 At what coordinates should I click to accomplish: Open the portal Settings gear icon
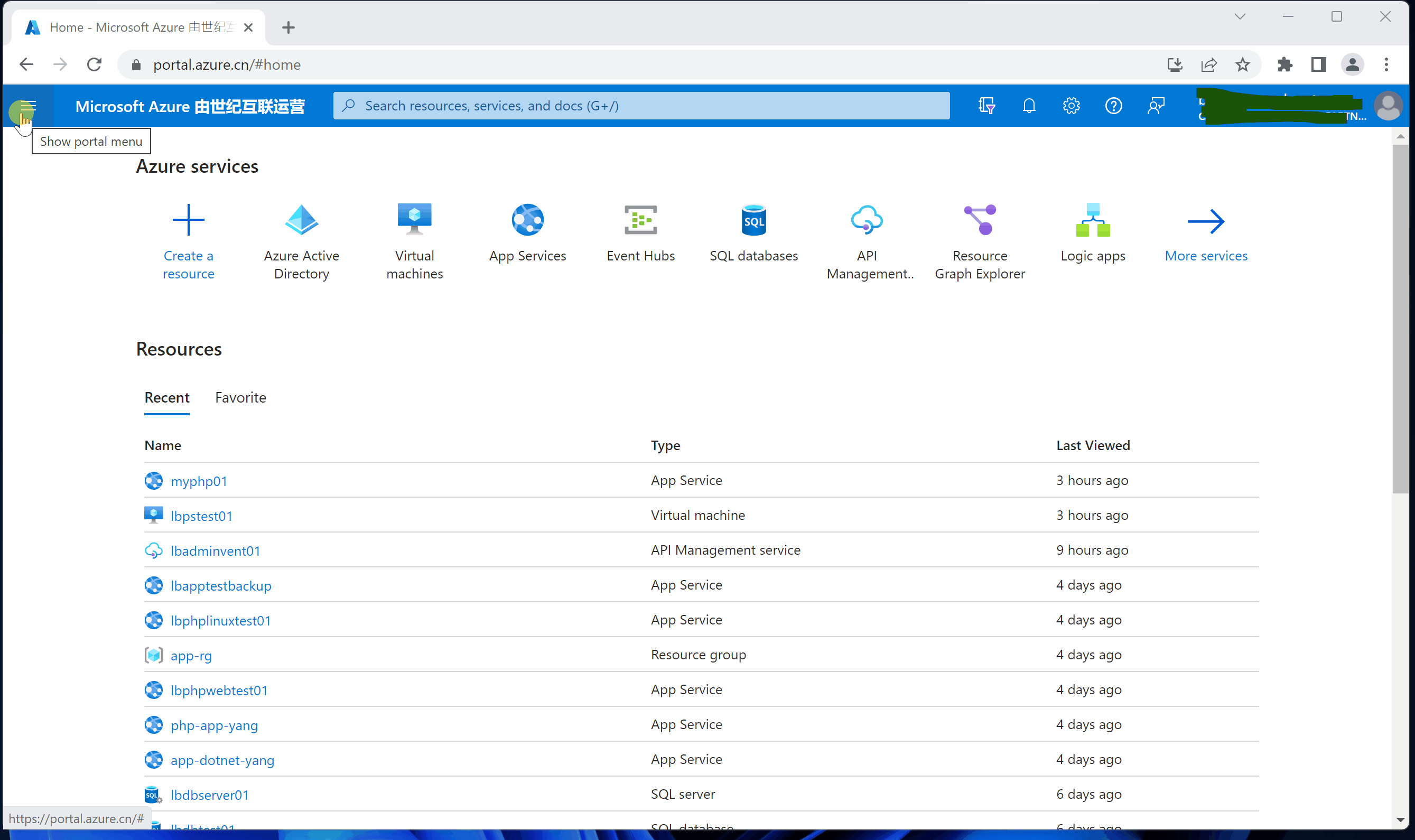click(x=1071, y=106)
